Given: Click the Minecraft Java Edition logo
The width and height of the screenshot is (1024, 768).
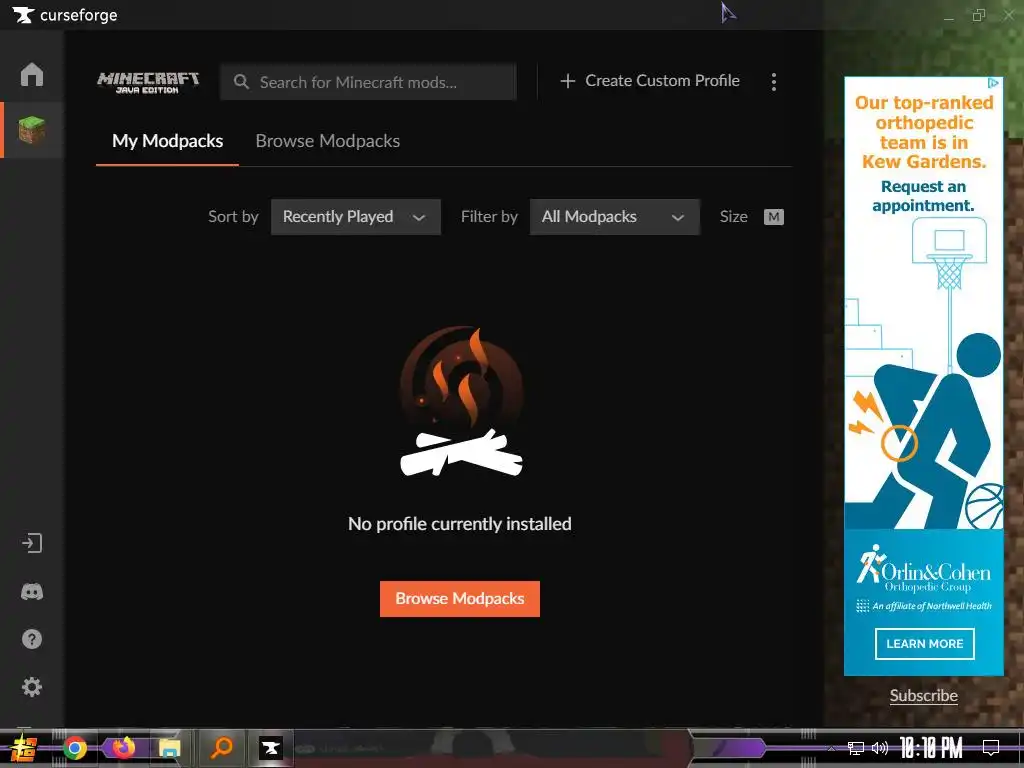Looking at the screenshot, I should (x=148, y=82).
